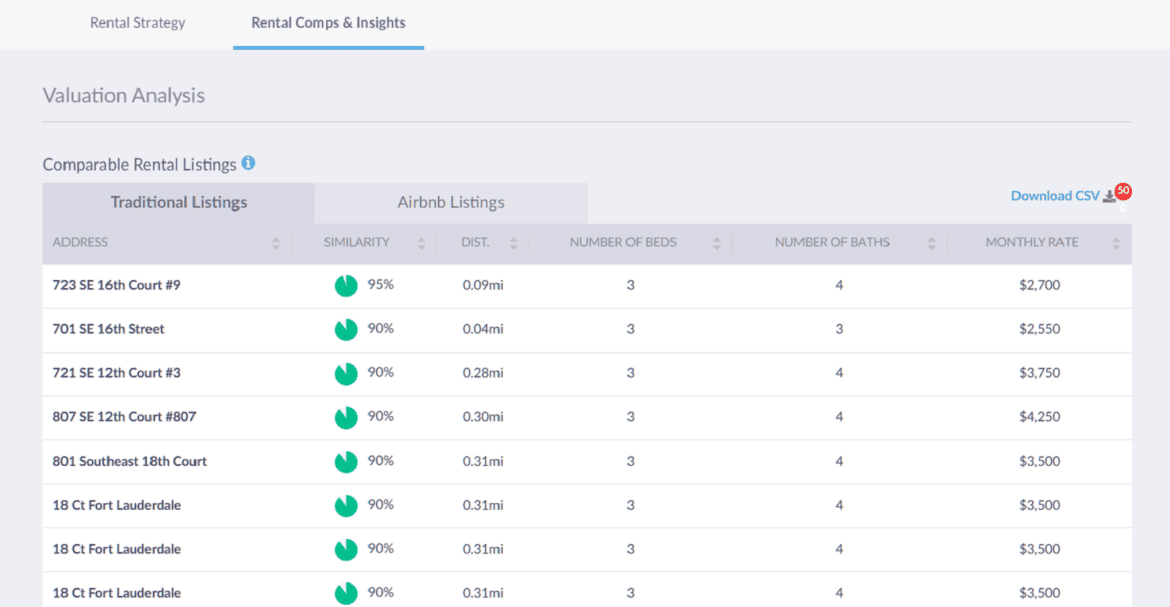Click the similarity pie icon for 721 SE 12th Court #3
Screen dimensions: 1170x607
click(346, 374)
